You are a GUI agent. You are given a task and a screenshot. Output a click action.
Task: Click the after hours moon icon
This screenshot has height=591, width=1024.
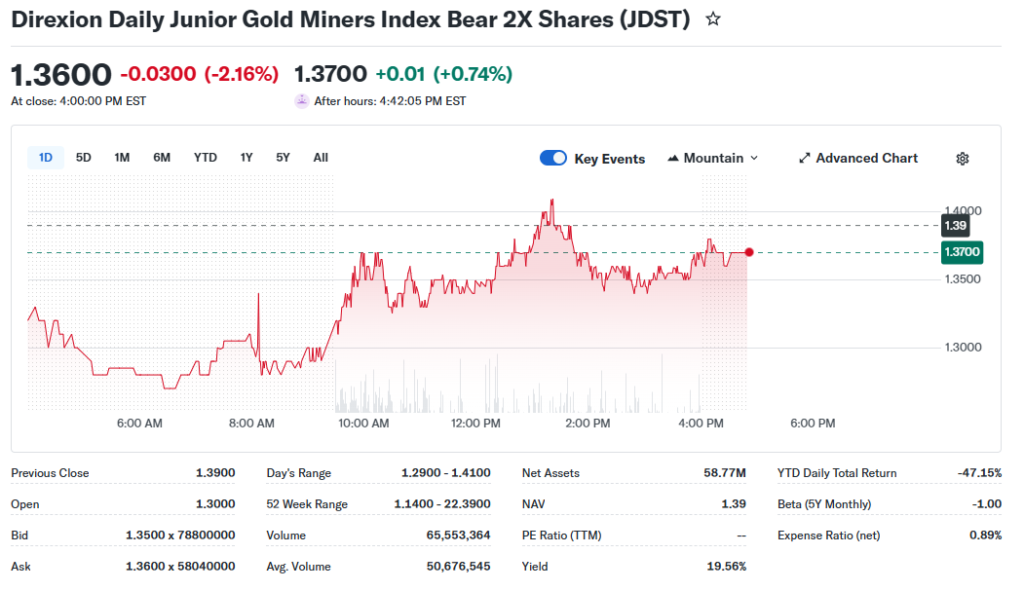[x=302, y=101]
